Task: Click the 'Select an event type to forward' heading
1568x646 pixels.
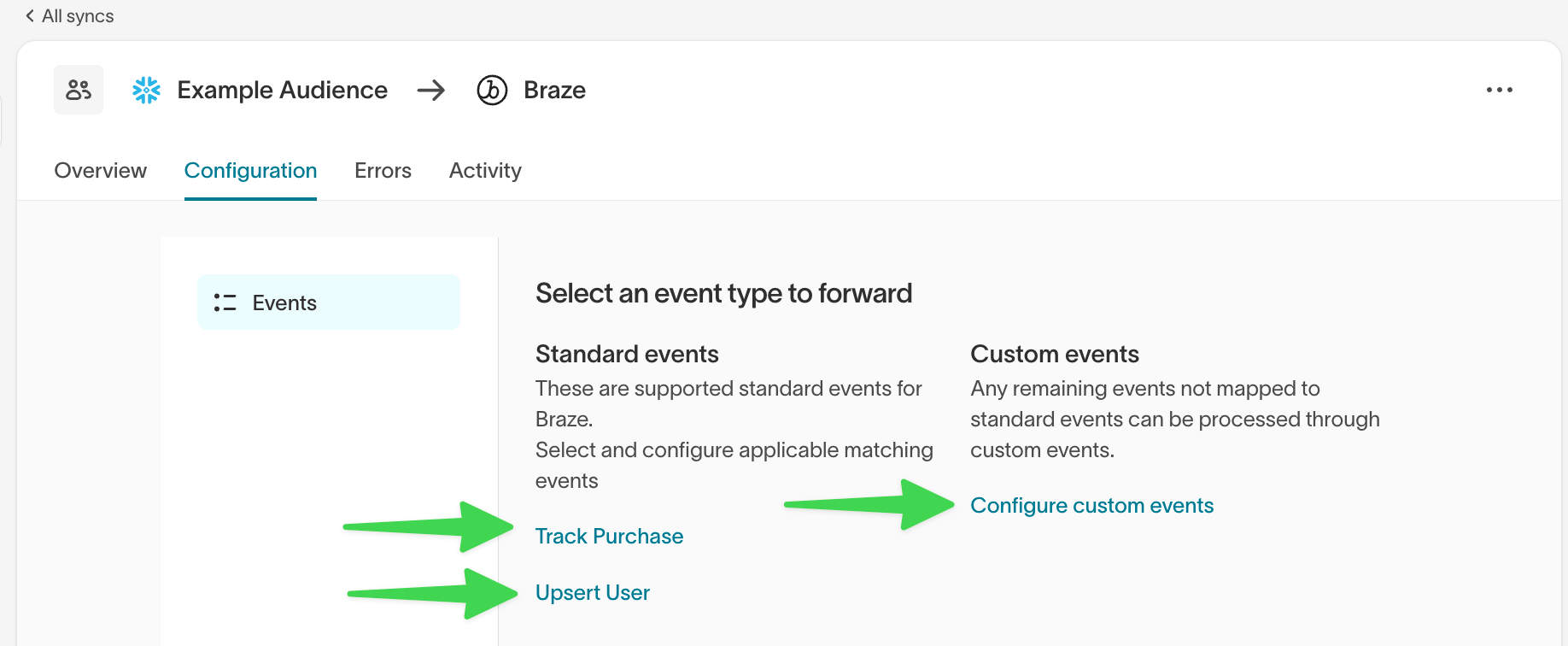Action: coord(723,293)
